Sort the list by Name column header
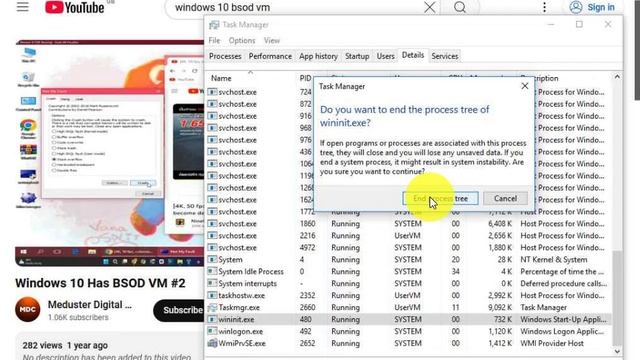The width and height of the screenshot is (640, 360). point(221,78)
